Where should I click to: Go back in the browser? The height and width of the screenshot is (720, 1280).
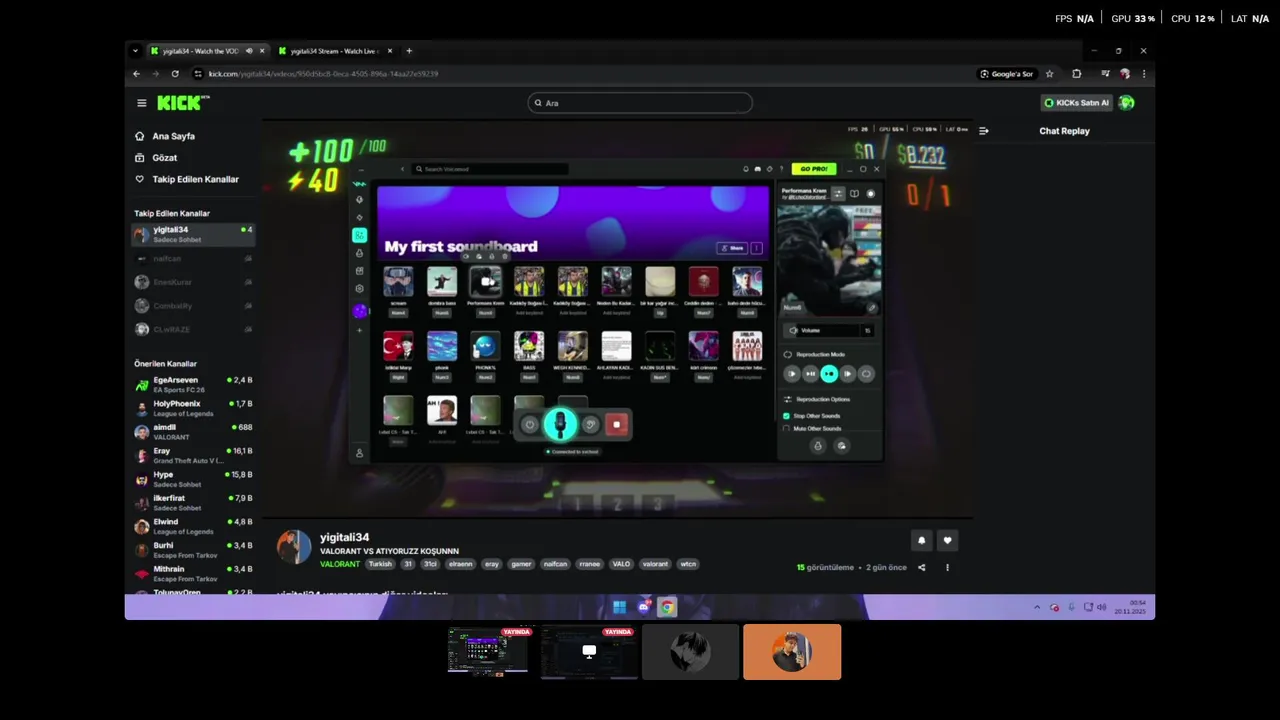tap(137, 74)
